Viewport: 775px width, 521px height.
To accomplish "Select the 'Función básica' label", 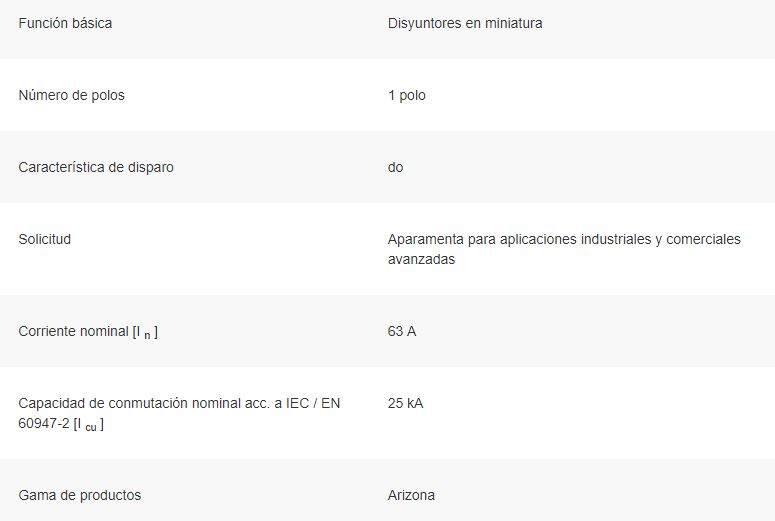I will [65, 23].
